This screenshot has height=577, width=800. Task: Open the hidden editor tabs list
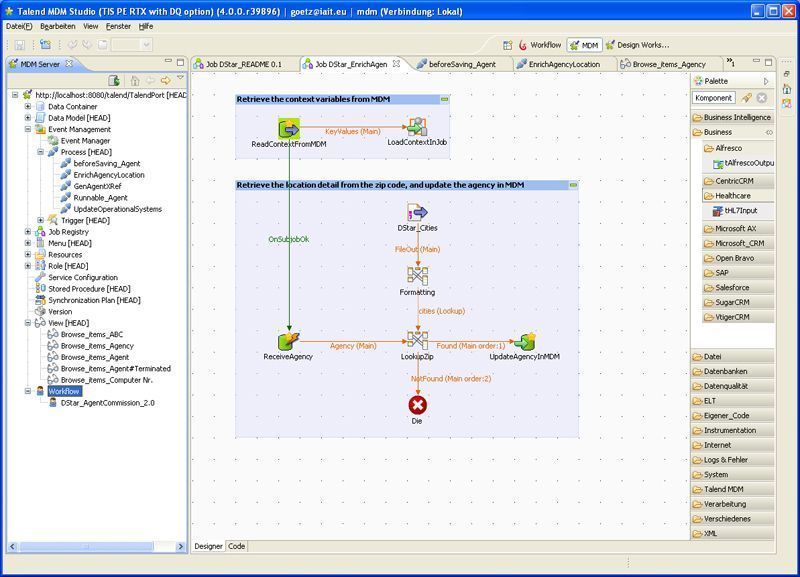[731, 63]
